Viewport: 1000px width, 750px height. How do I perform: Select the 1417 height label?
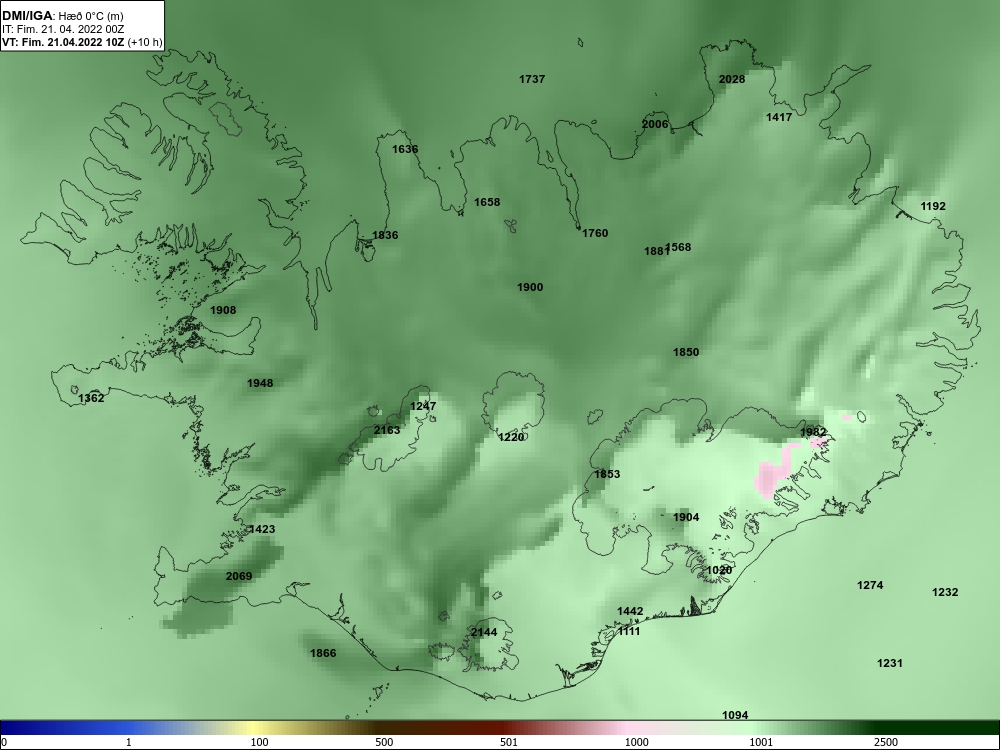[x=779, y=117]
